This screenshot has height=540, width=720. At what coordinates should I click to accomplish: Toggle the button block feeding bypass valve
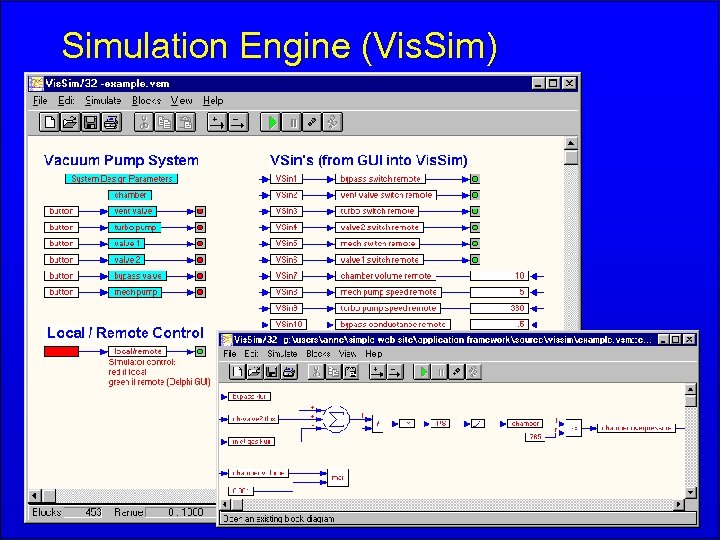[61, 276]
